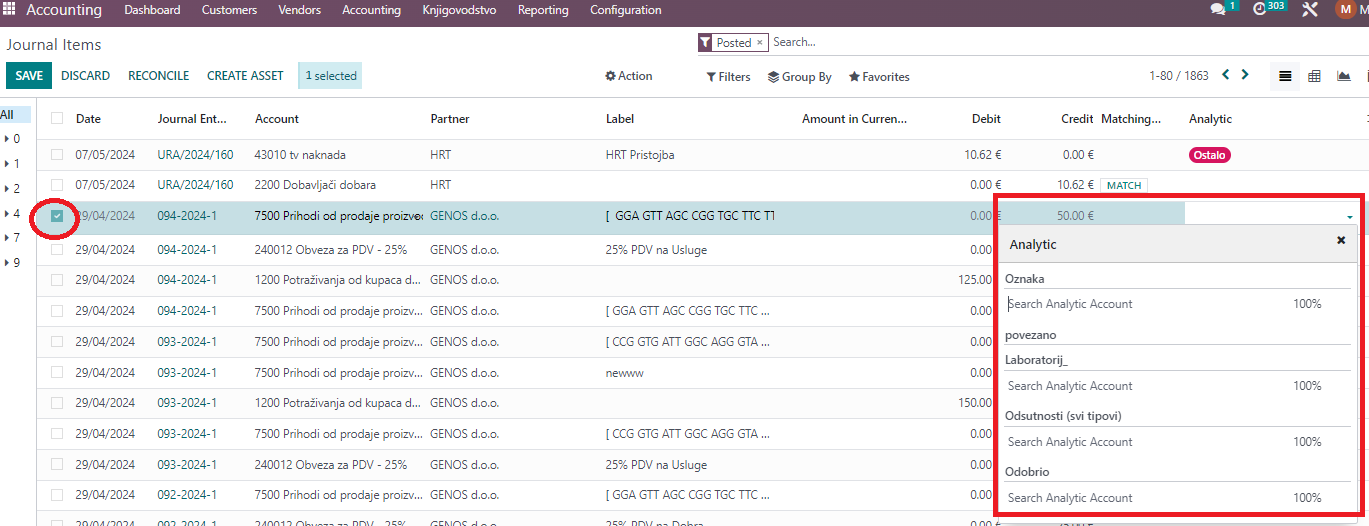Click the SAVE button
The width and height of the screenshot is (1369, 526).
[x=29, y=76]
